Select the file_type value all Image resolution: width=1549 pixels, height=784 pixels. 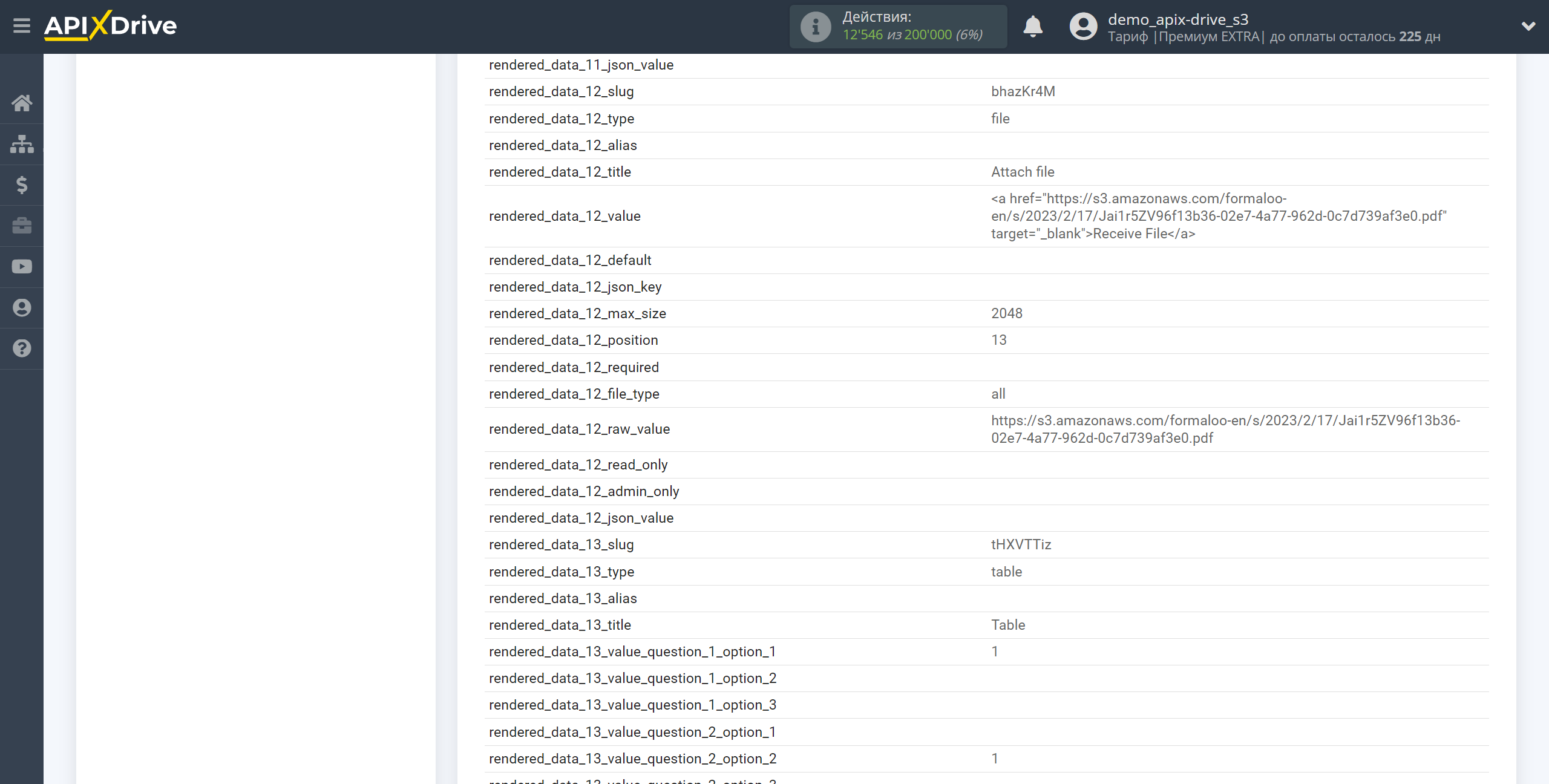[998, 394]
